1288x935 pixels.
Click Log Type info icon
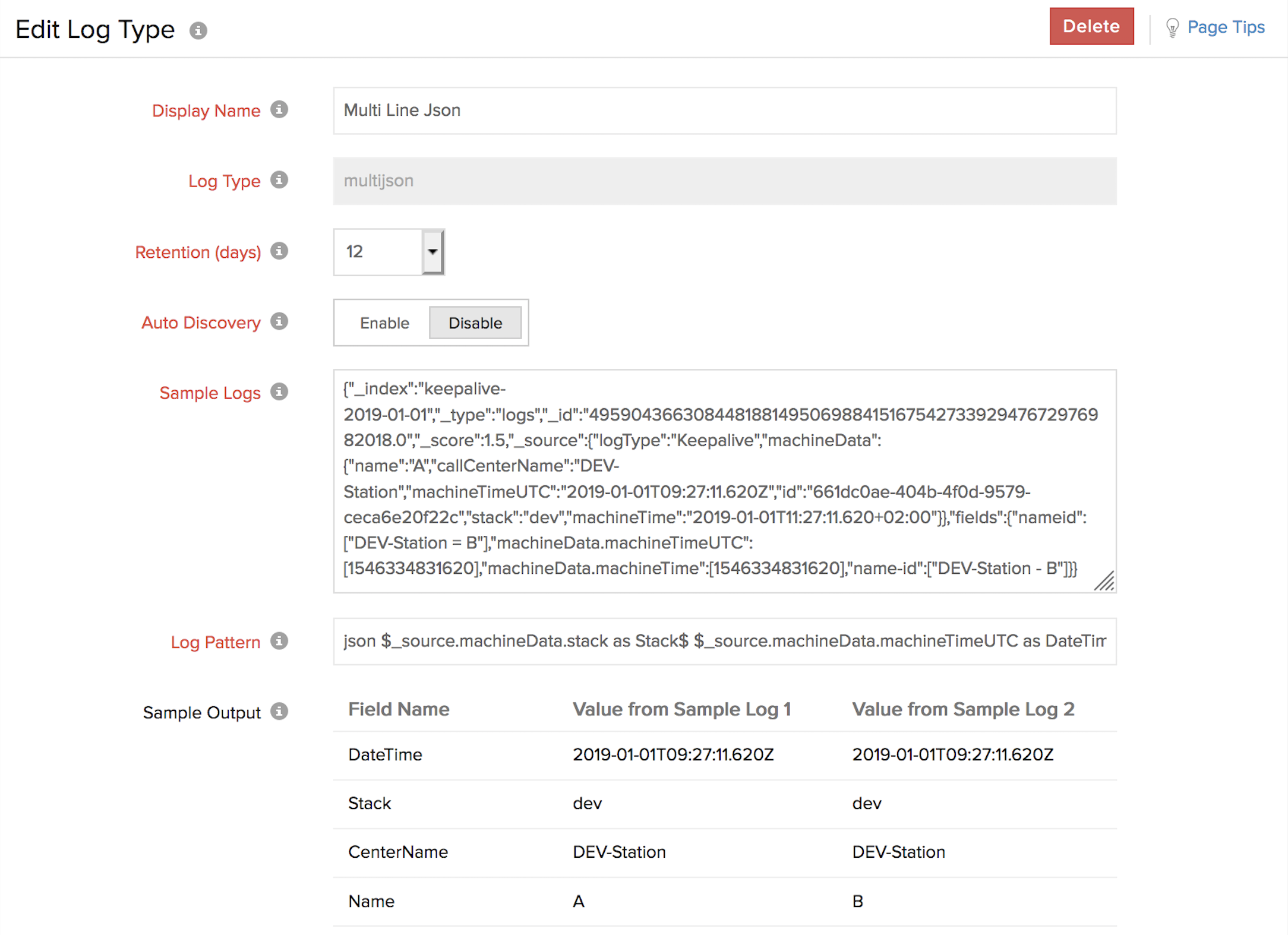click(279, 180)
